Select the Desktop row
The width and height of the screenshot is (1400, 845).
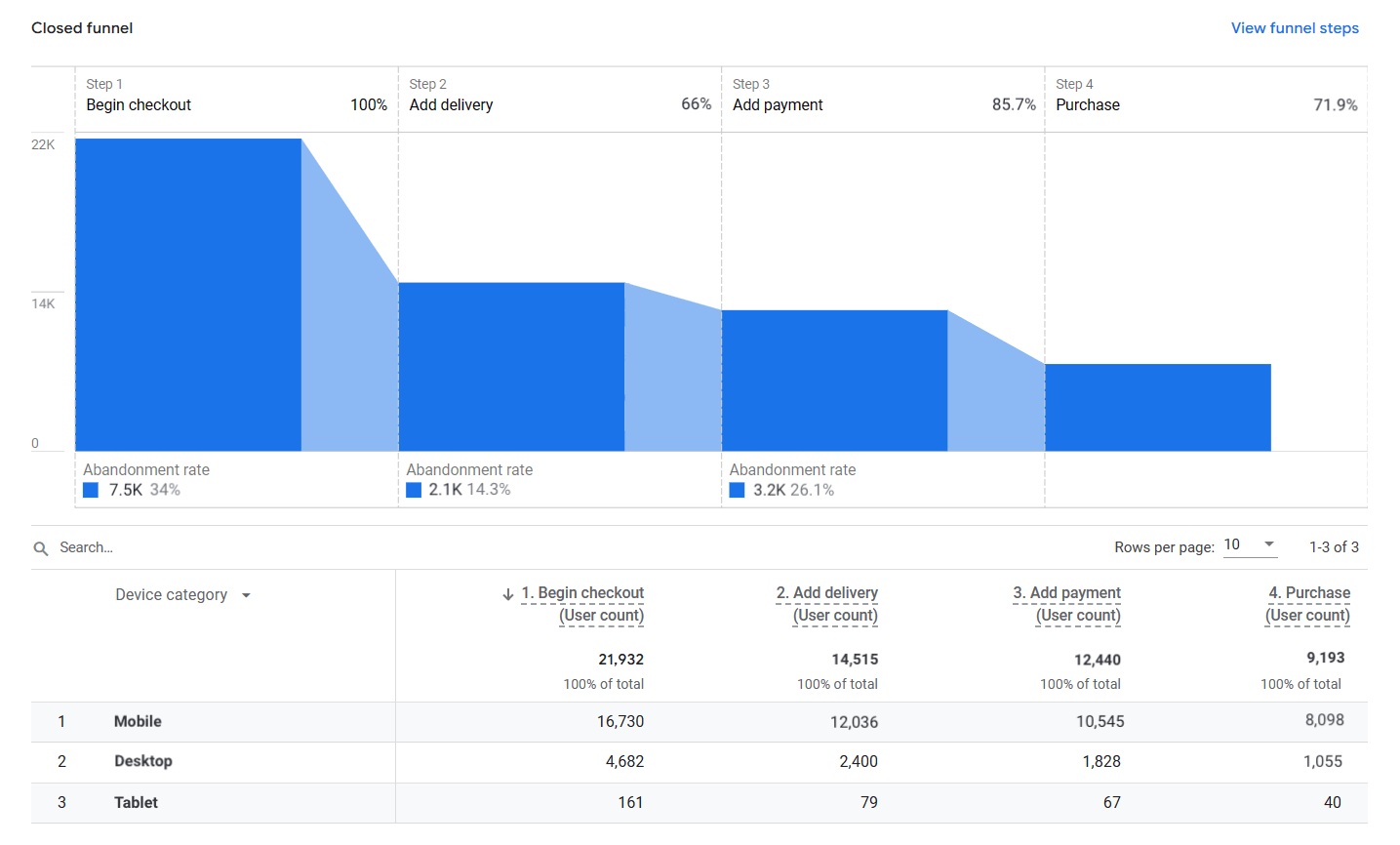(143, 762)
